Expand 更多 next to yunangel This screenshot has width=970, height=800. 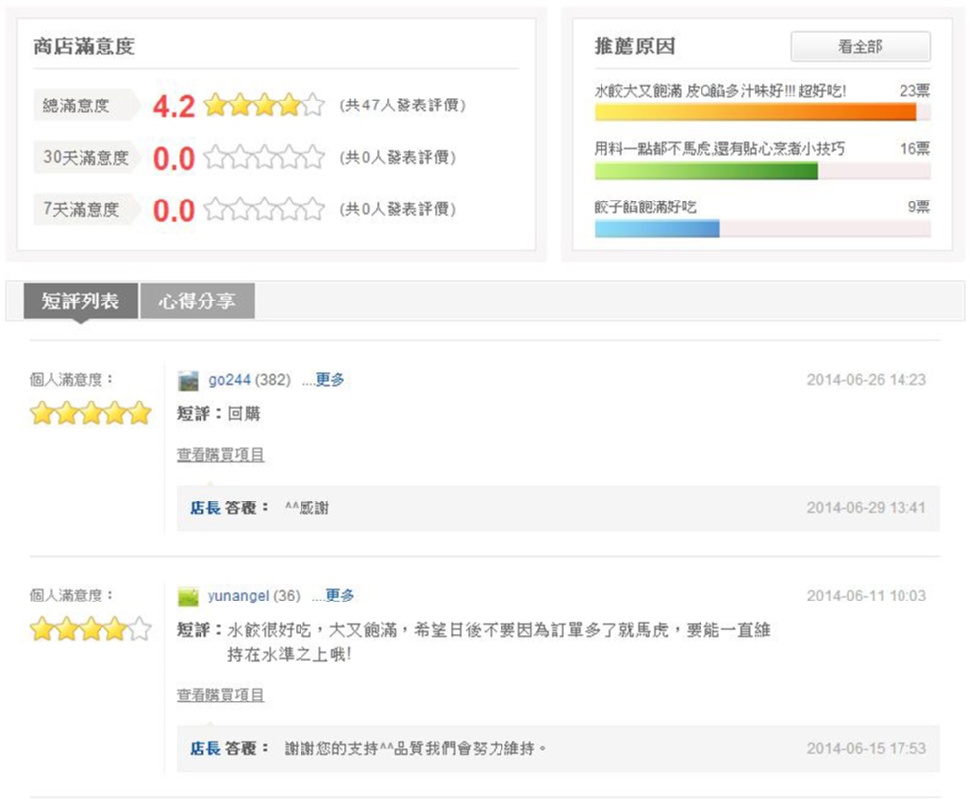[339, 596]
